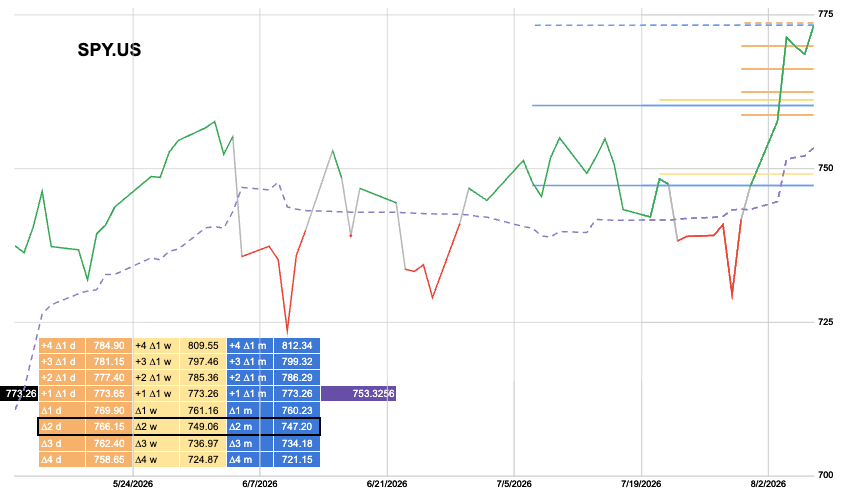
Task: Click the 724.87 weekly value
Action: (203, 460)
